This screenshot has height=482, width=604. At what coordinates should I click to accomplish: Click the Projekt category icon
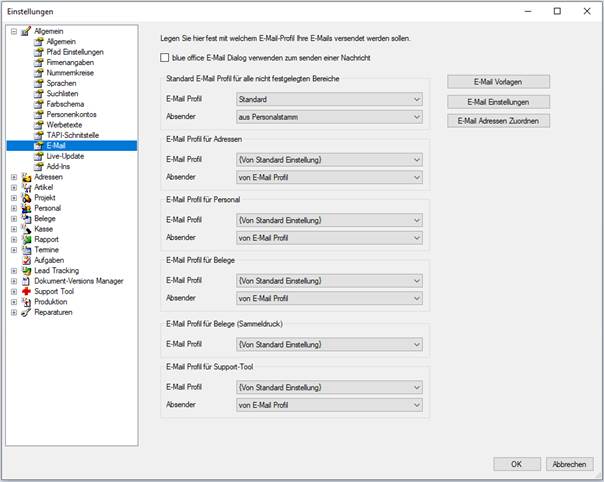point(26,198)
